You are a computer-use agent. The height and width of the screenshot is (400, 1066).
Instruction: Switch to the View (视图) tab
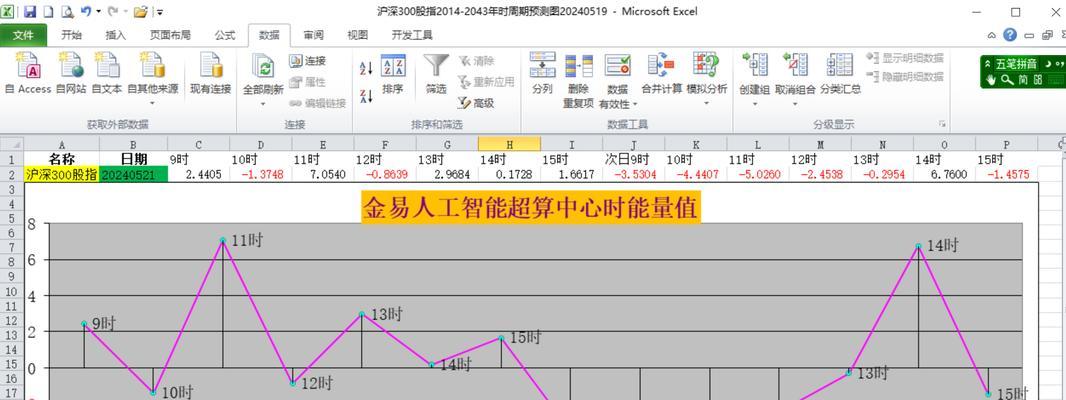tap(358, 35)
